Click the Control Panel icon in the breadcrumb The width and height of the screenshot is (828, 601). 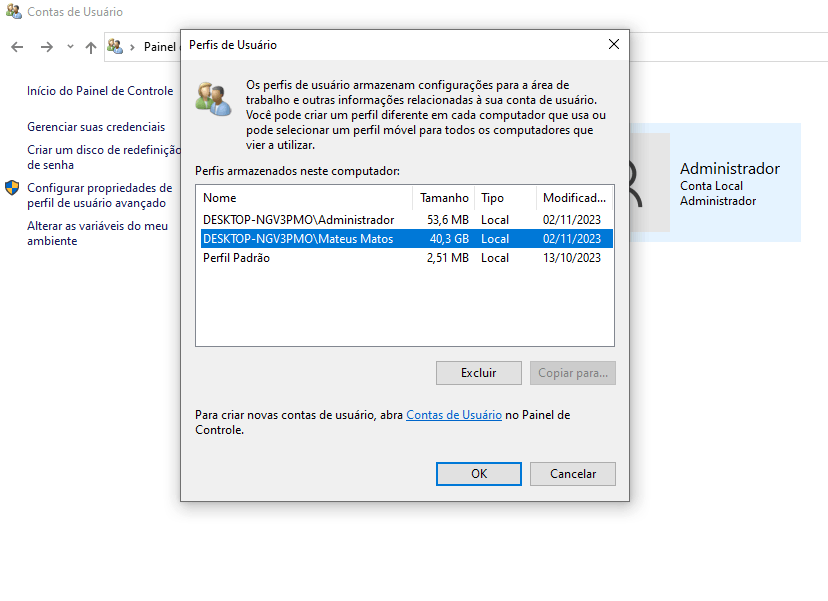tap(114, 46)
